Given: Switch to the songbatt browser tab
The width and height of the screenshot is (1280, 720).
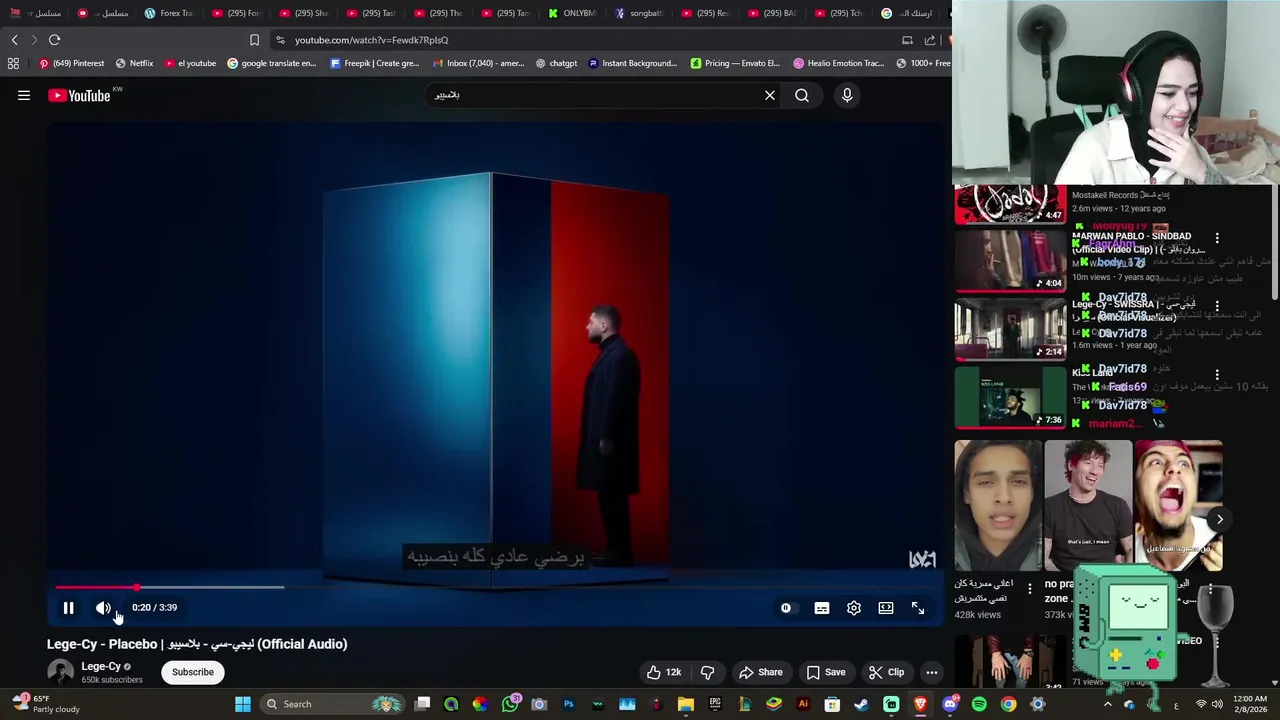Looking at the screenshot, I should click(640, 13).
